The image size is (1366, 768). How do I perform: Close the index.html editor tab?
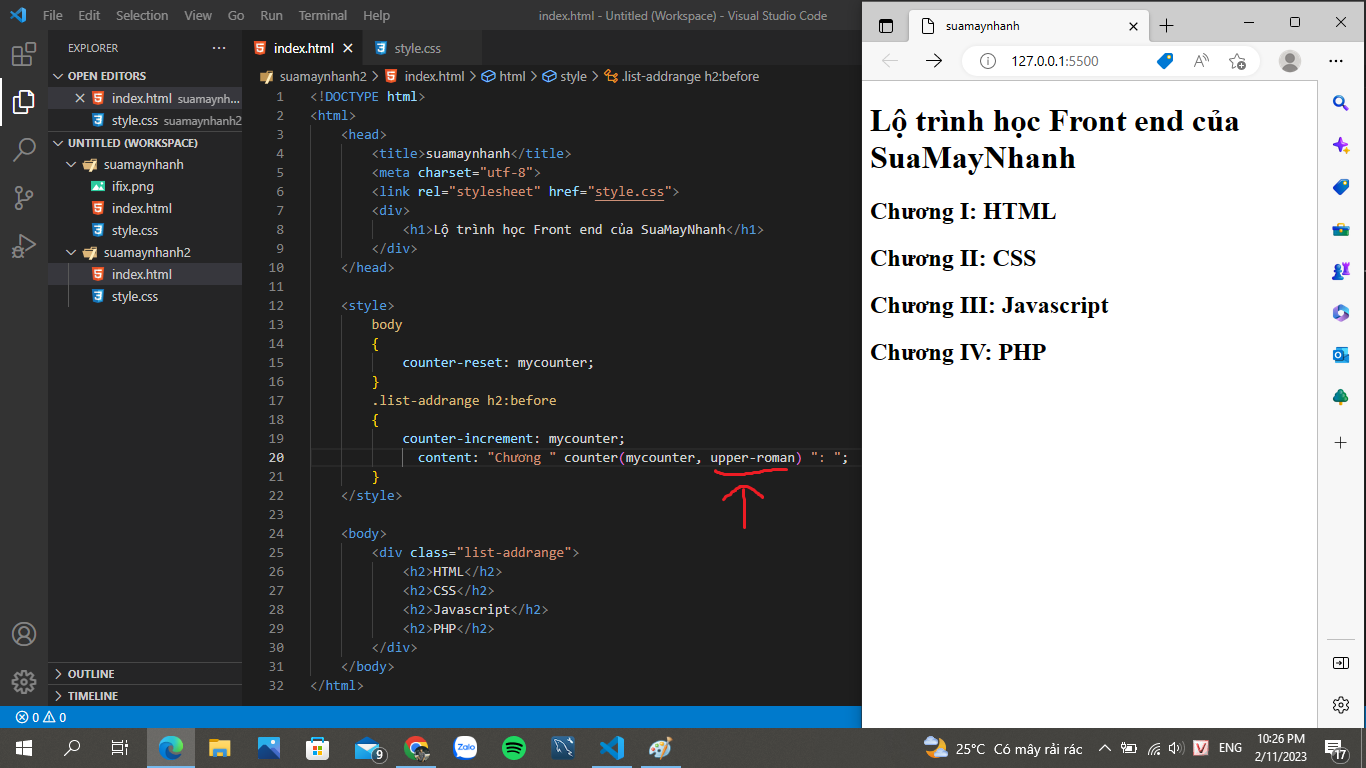pyautogui.click(x=348, y=48)
